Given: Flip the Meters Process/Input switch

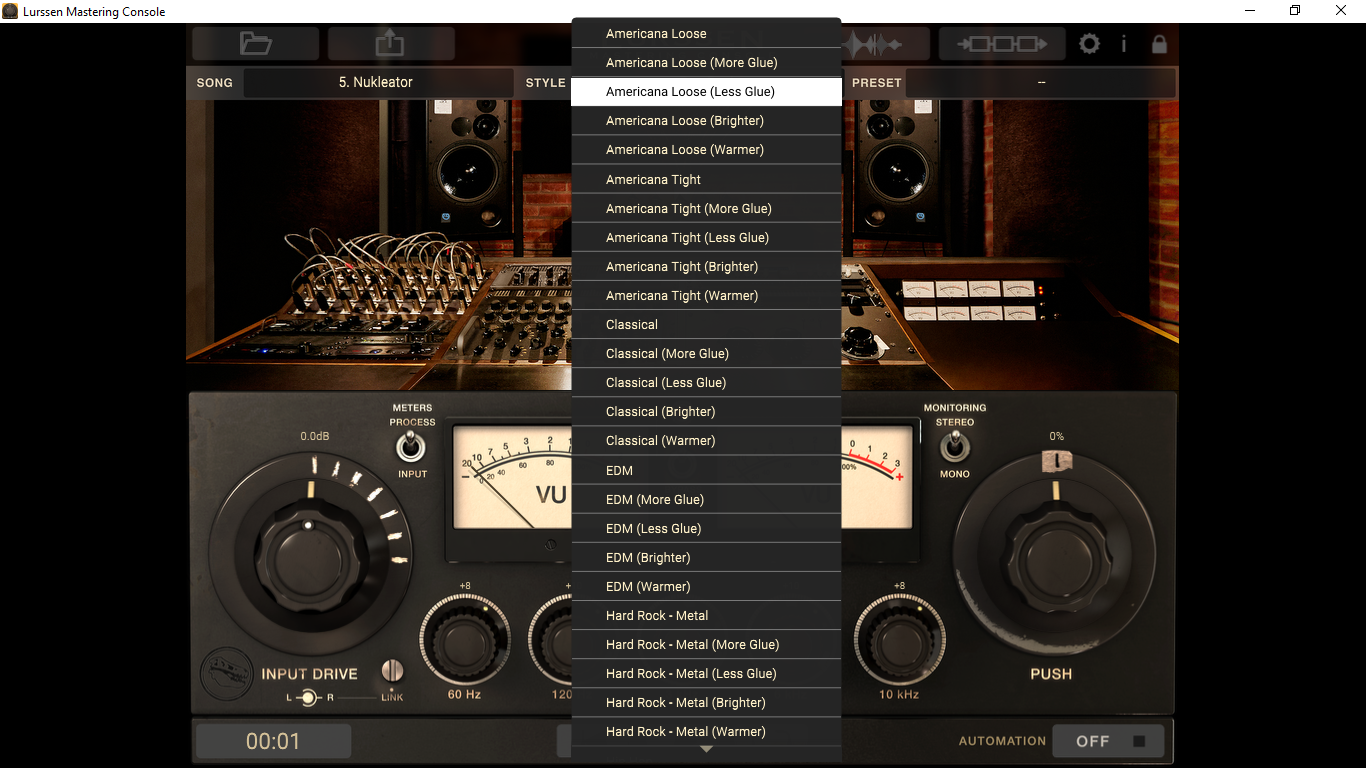Looking at the screenshot, I should [412, 447].
